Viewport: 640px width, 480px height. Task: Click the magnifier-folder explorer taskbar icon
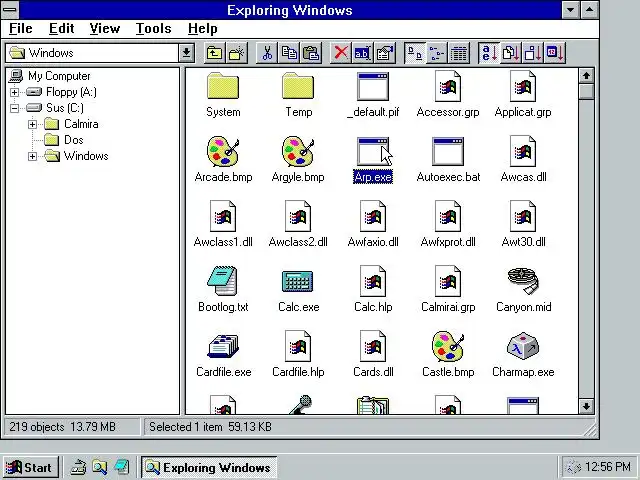[100, 467]
